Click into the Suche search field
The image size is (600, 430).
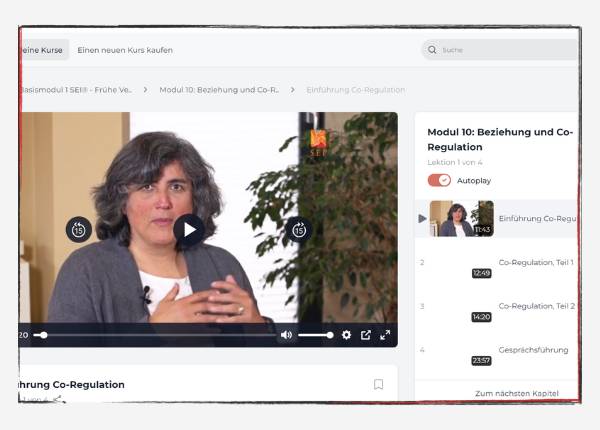click(500, 50)
